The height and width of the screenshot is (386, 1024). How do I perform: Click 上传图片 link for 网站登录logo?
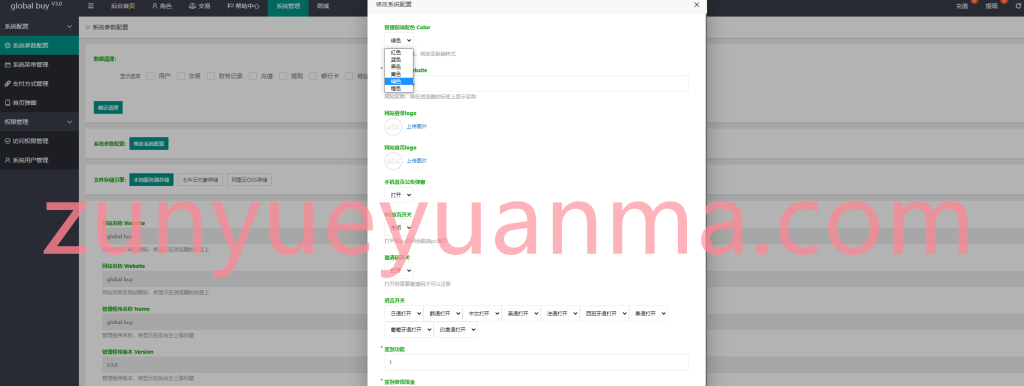click(417, 126)
